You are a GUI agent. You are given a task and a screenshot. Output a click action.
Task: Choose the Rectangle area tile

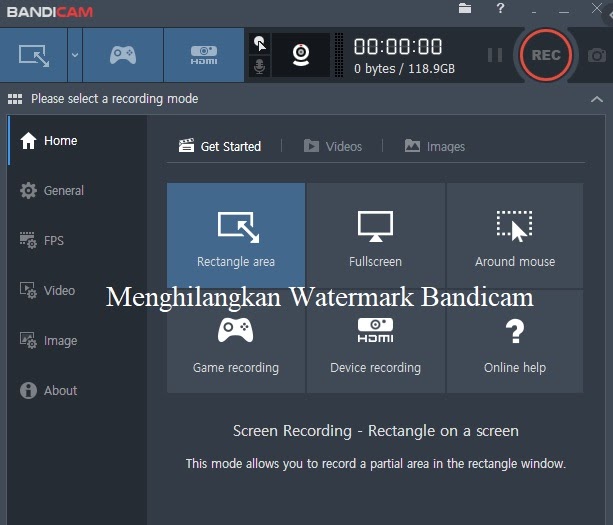(x=236, y=236)
